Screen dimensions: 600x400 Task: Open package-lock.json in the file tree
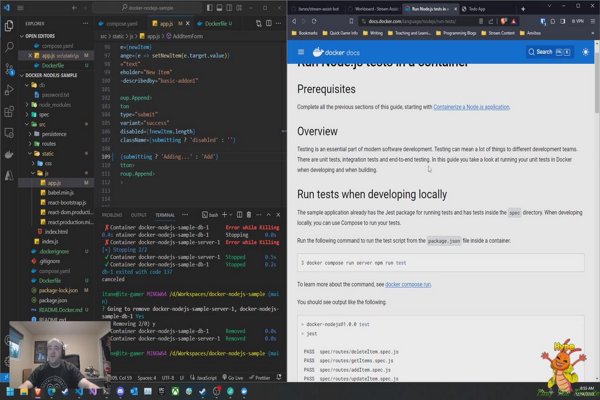coord(58,290)
